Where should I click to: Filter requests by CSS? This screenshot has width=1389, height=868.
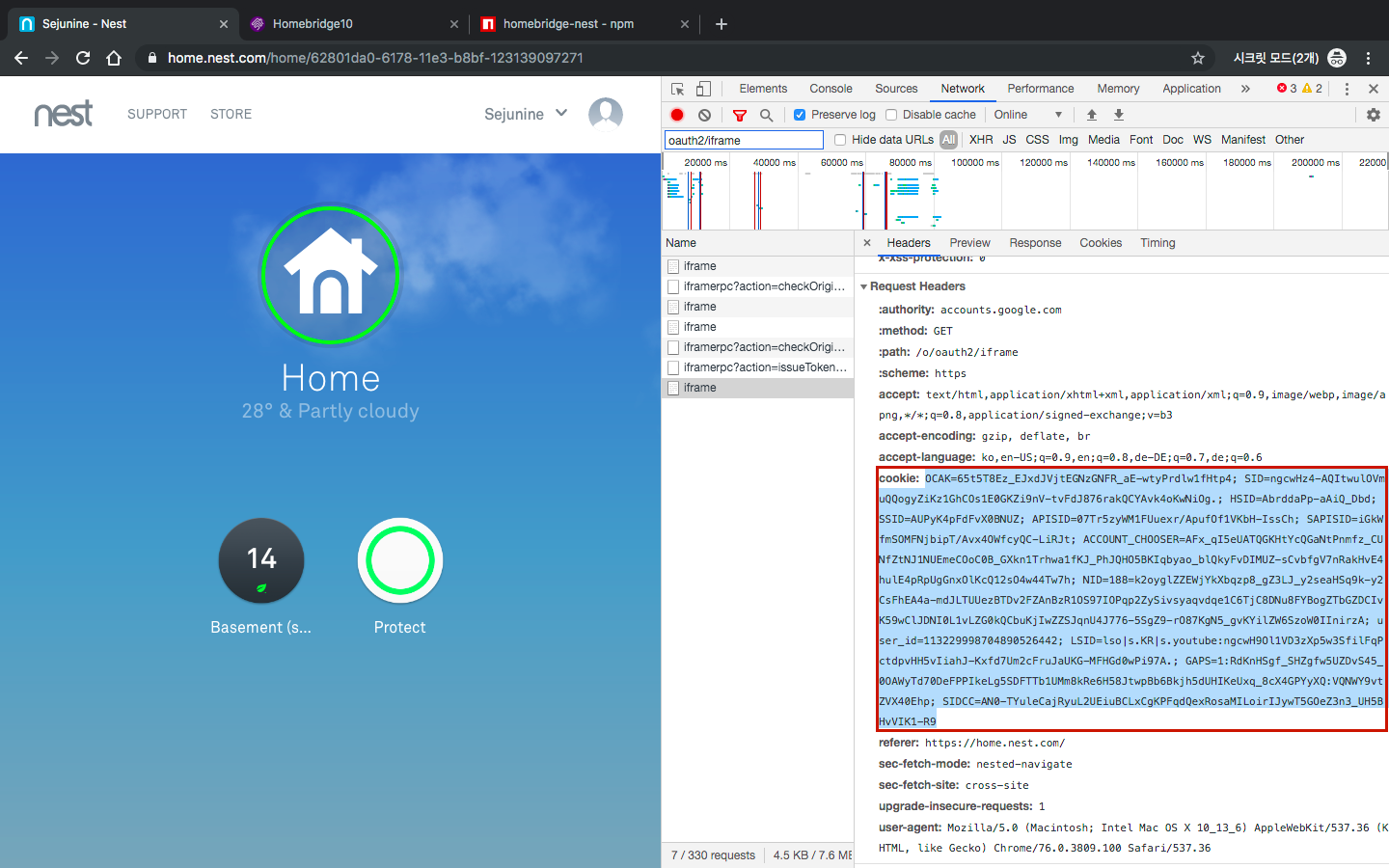click(x=1037, y=140)
